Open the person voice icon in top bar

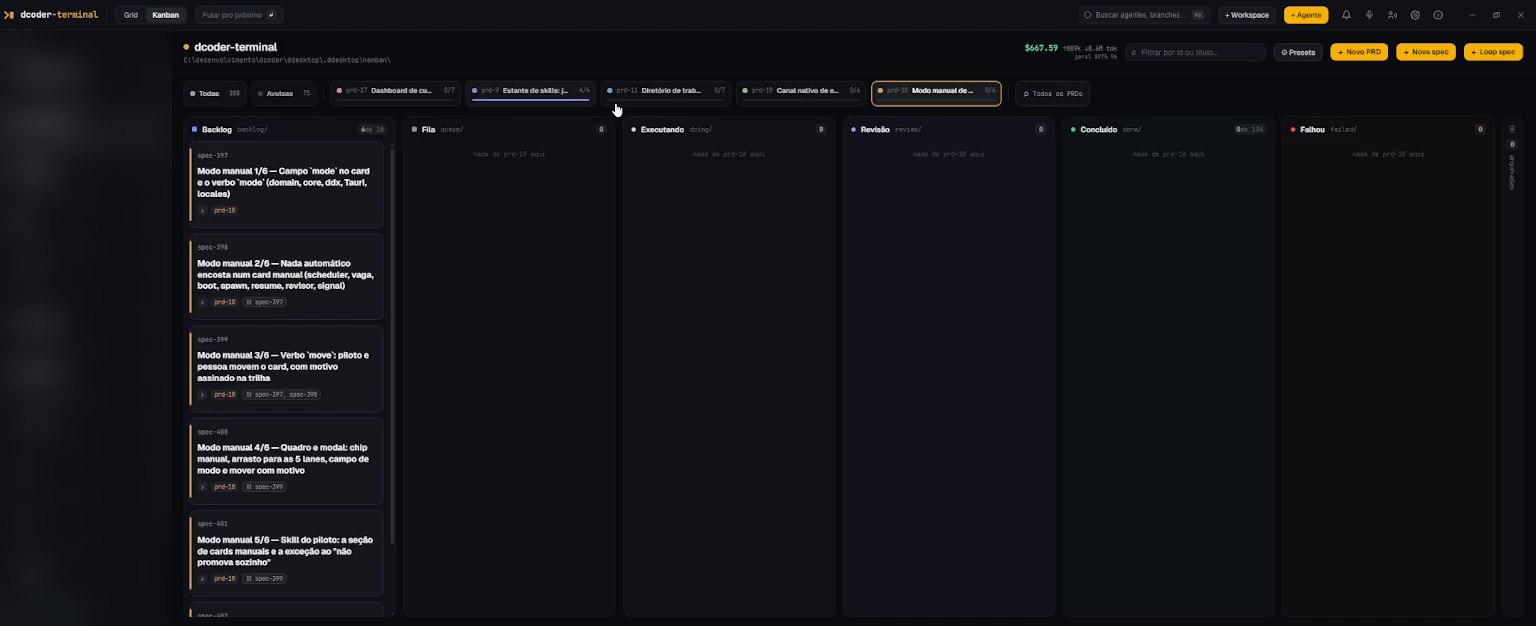[x=1392, y=15]
